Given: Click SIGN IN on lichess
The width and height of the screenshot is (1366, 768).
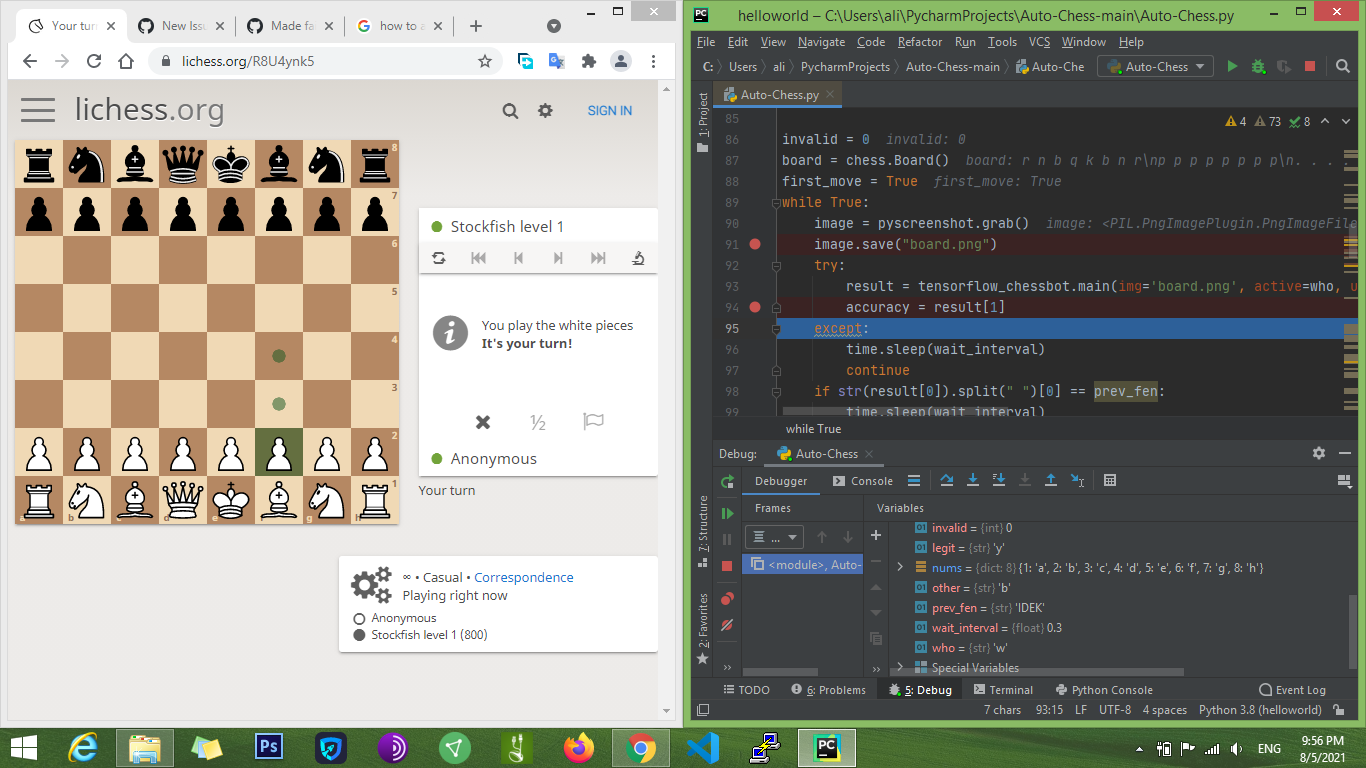Looking at the screenshot, I should coord(609,110).
